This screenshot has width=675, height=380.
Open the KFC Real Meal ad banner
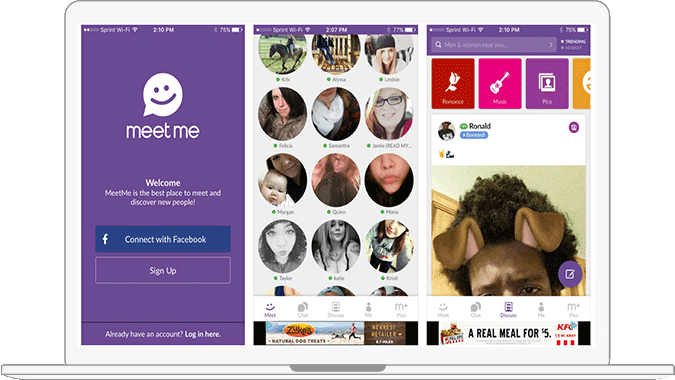[508, 334]
